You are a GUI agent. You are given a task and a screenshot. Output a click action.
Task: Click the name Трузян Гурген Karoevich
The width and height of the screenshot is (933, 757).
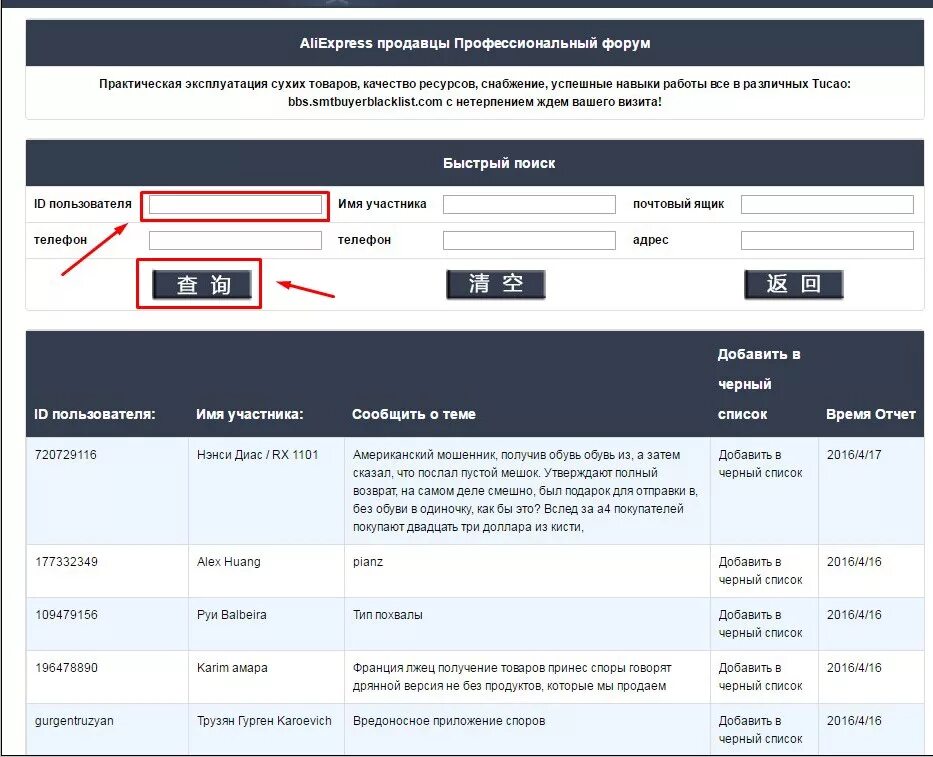[x=264, y=721]
